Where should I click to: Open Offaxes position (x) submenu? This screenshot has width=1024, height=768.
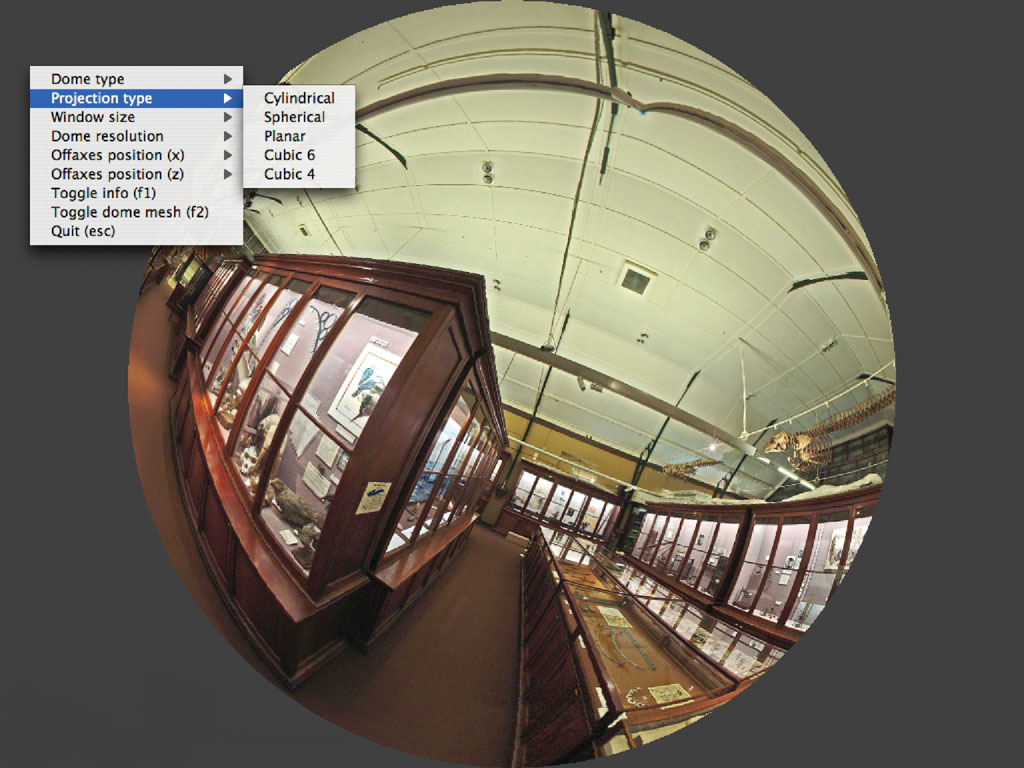pyautogui.click(x=136, y=155)
